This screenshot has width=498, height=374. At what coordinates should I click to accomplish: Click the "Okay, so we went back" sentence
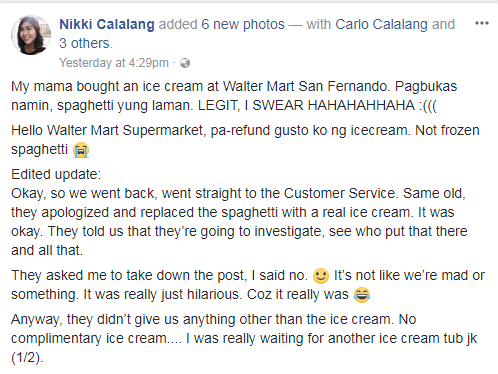pyautogui.click(x=84, y=193)
